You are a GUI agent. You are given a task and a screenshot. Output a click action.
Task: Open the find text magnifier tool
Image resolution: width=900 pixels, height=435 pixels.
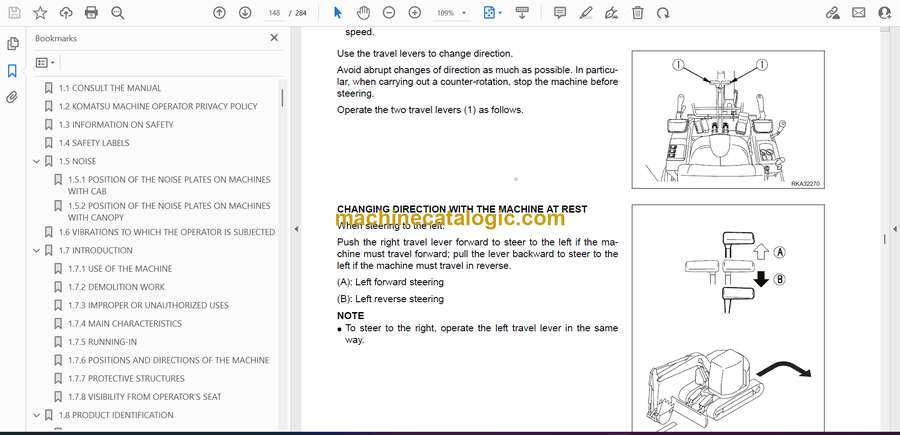pos(118,13)
